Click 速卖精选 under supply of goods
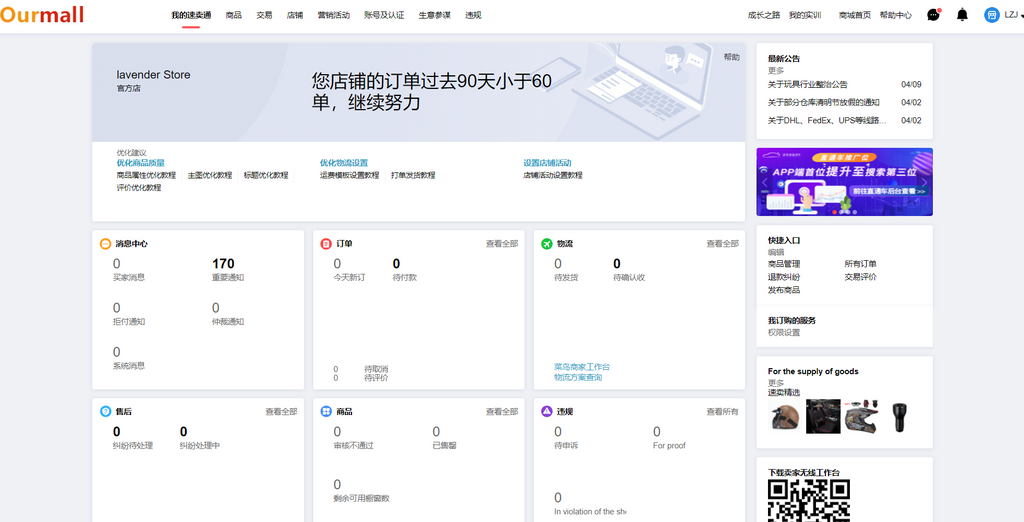This screenshot has height=522, width=1024. (784, 393)
